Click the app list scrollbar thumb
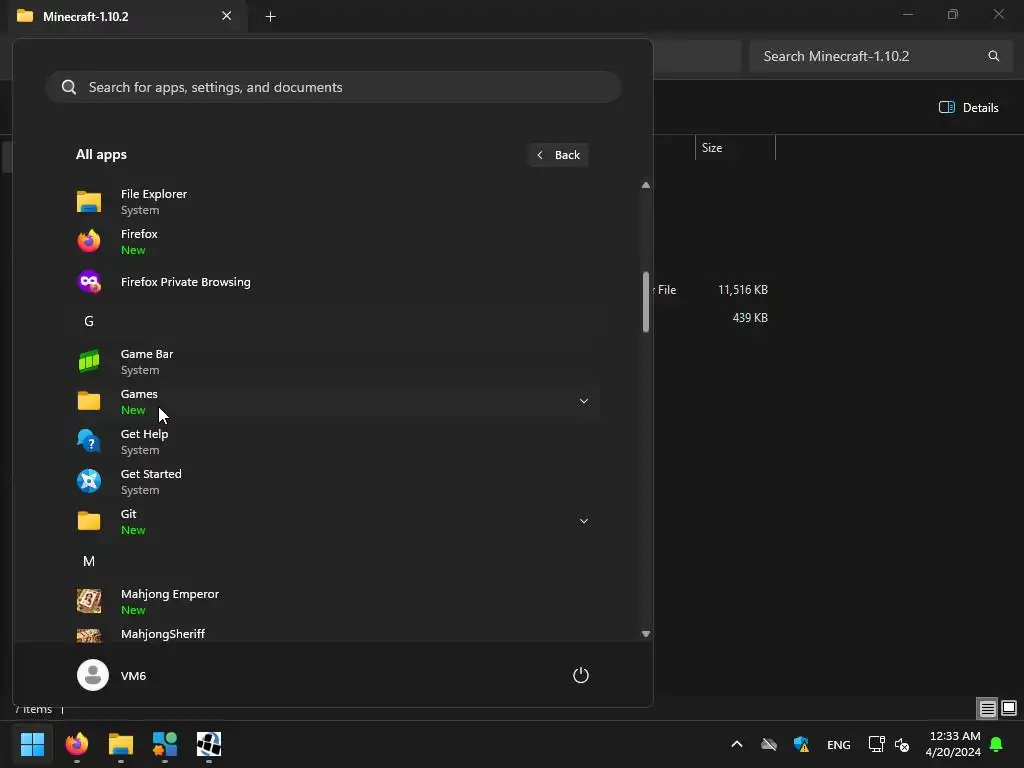 tap(646, 302)
